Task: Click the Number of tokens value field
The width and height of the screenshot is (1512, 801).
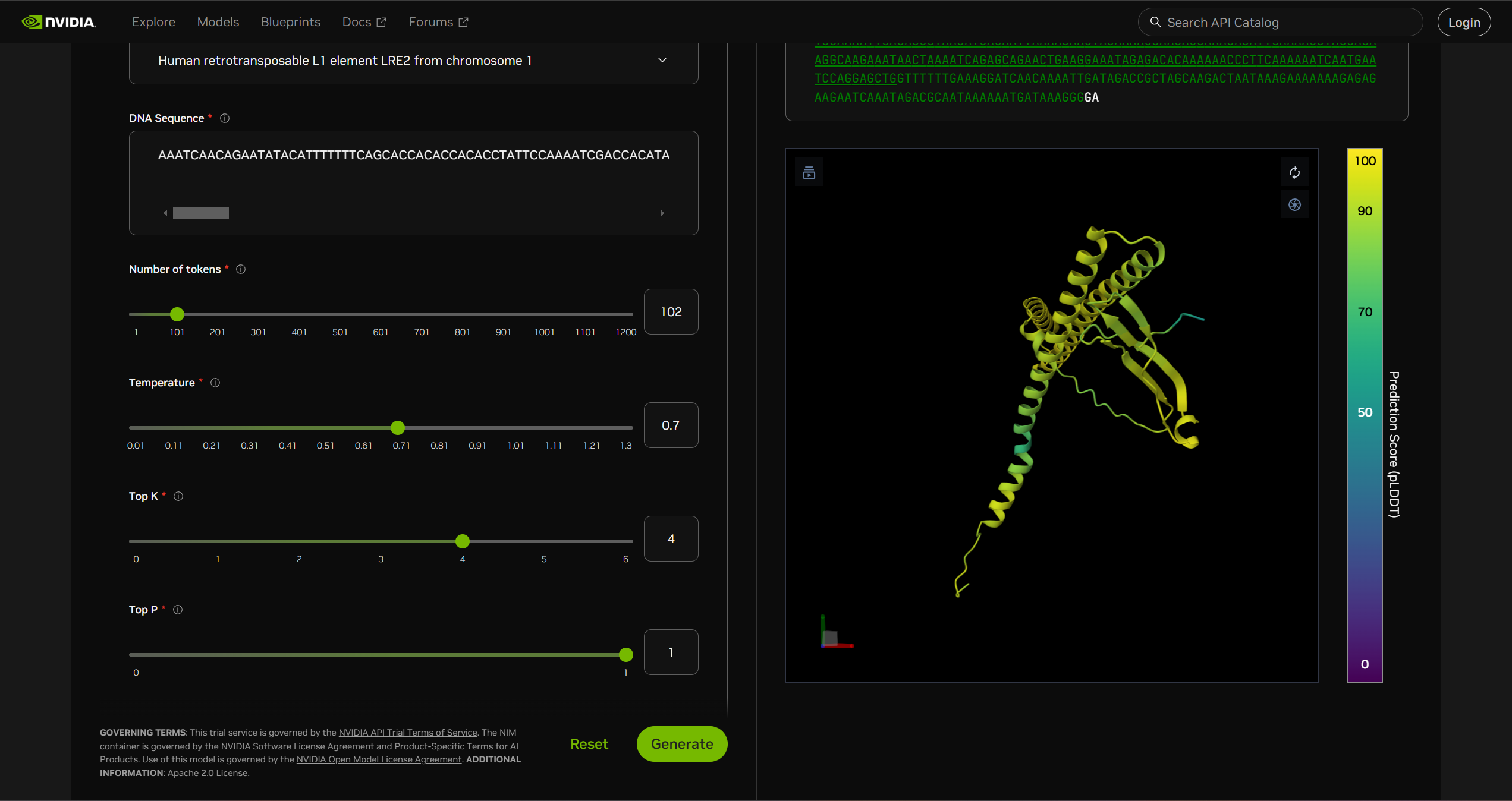Action: tap(671, 312)
